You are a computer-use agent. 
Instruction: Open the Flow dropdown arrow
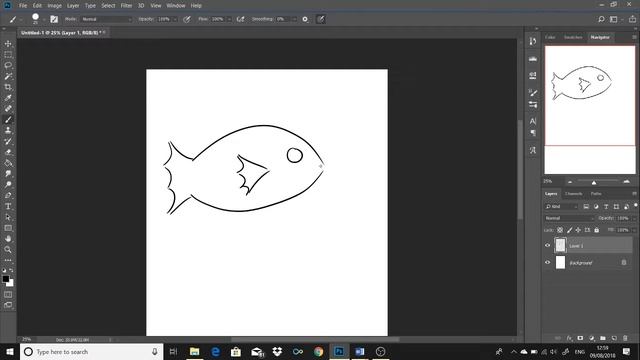click(229, 19)
